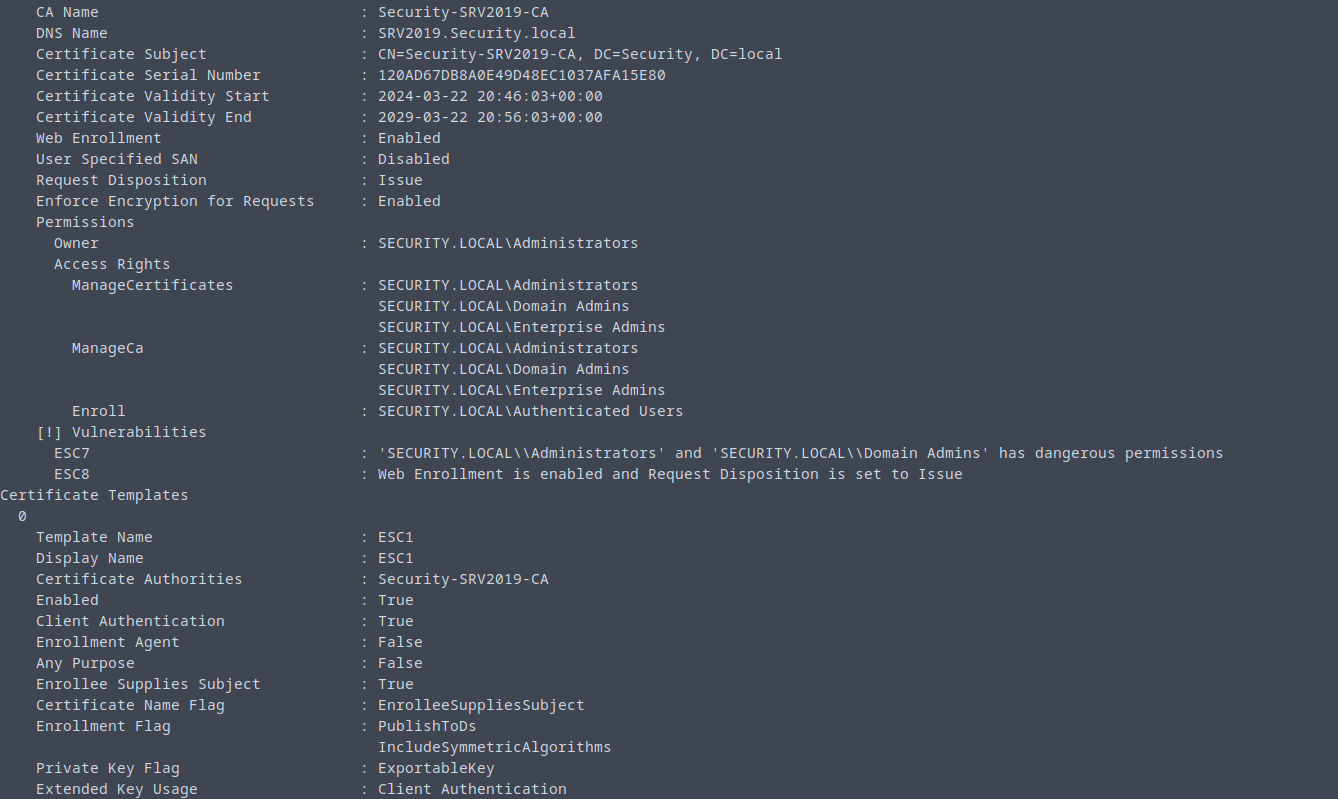The width and height of the screenshot is (1338, 799).
Task: Click the Web Enrollment label
Action: click(98, 139)
